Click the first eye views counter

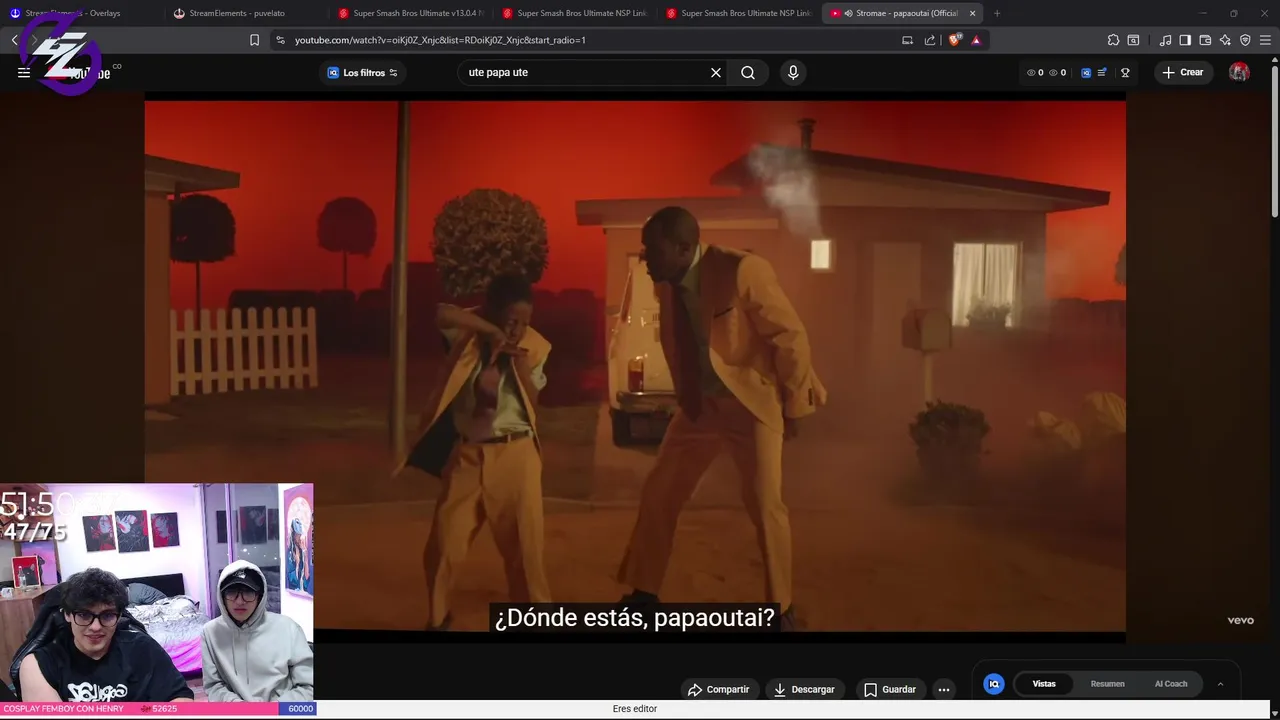[1035, 73]
